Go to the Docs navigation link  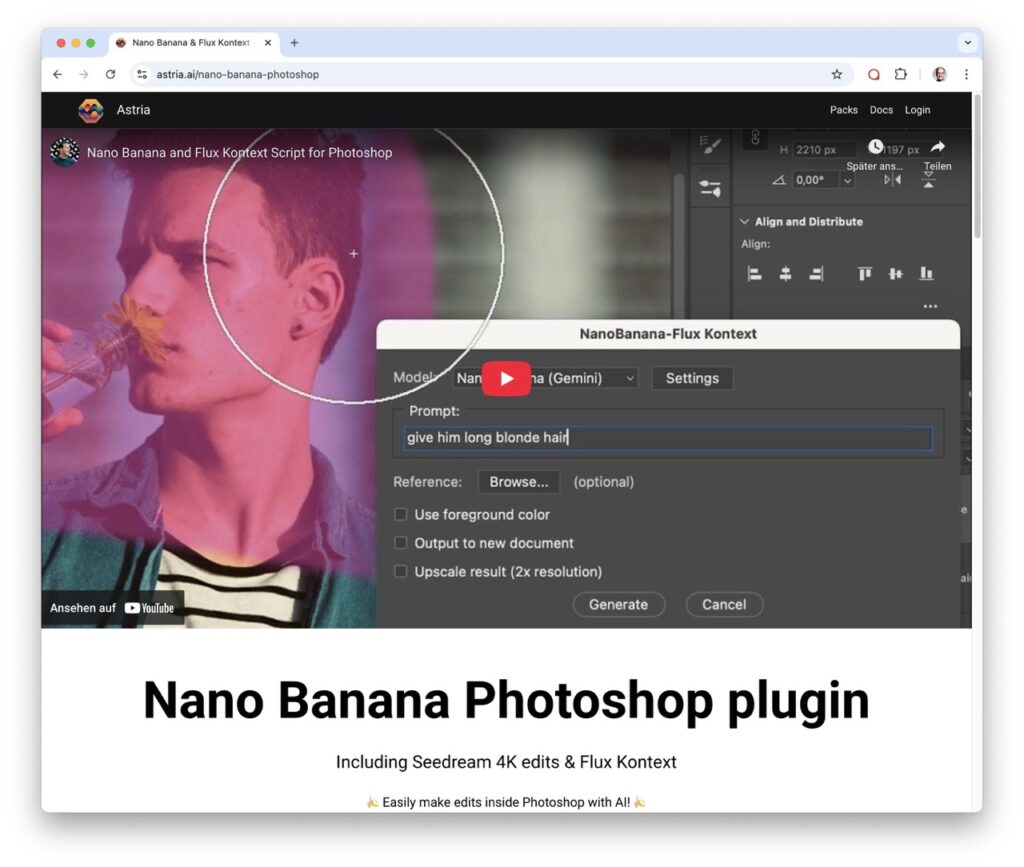point(881,110)
